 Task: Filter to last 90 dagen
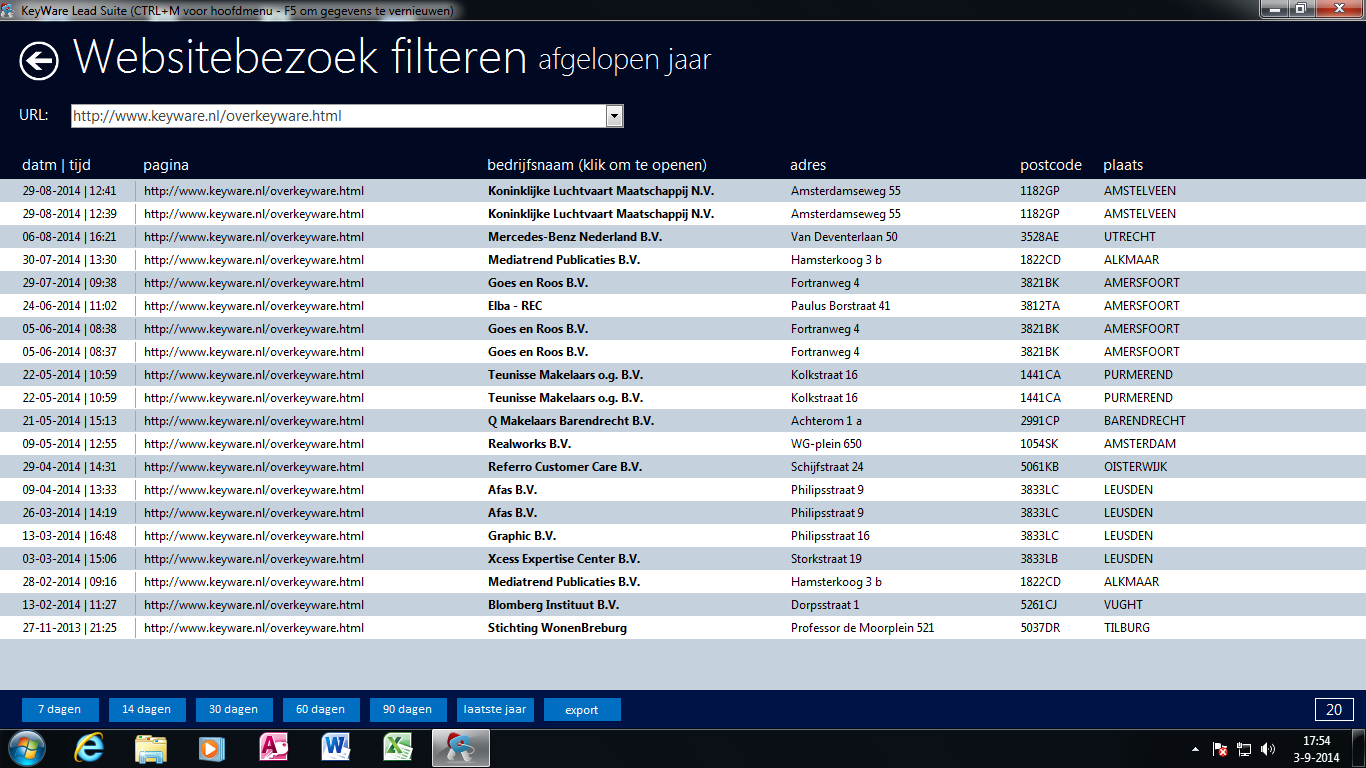click(x=408, y=709)
